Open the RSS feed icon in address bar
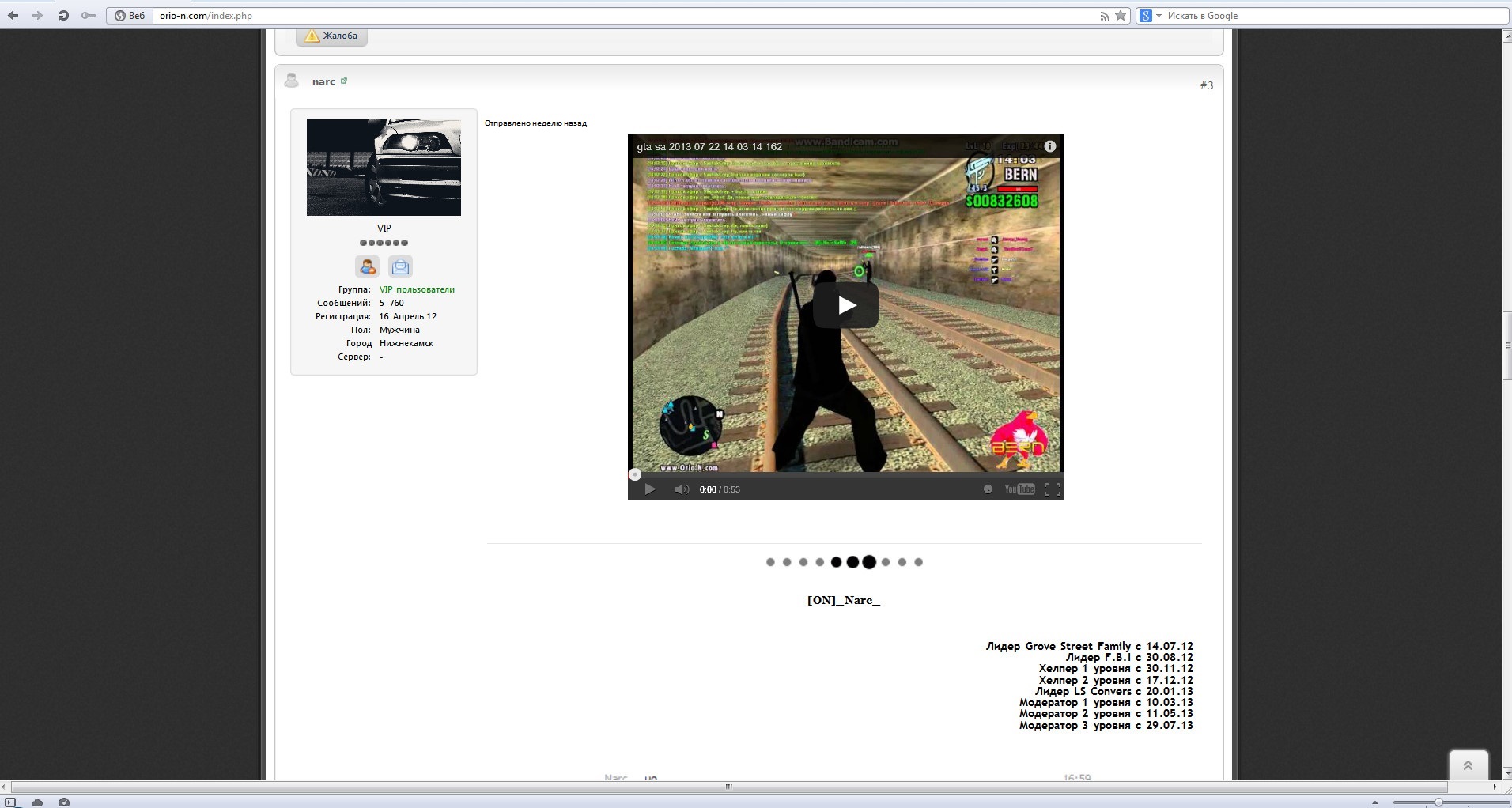Viewport: 1512px width, 808px height. [1105, 16]
